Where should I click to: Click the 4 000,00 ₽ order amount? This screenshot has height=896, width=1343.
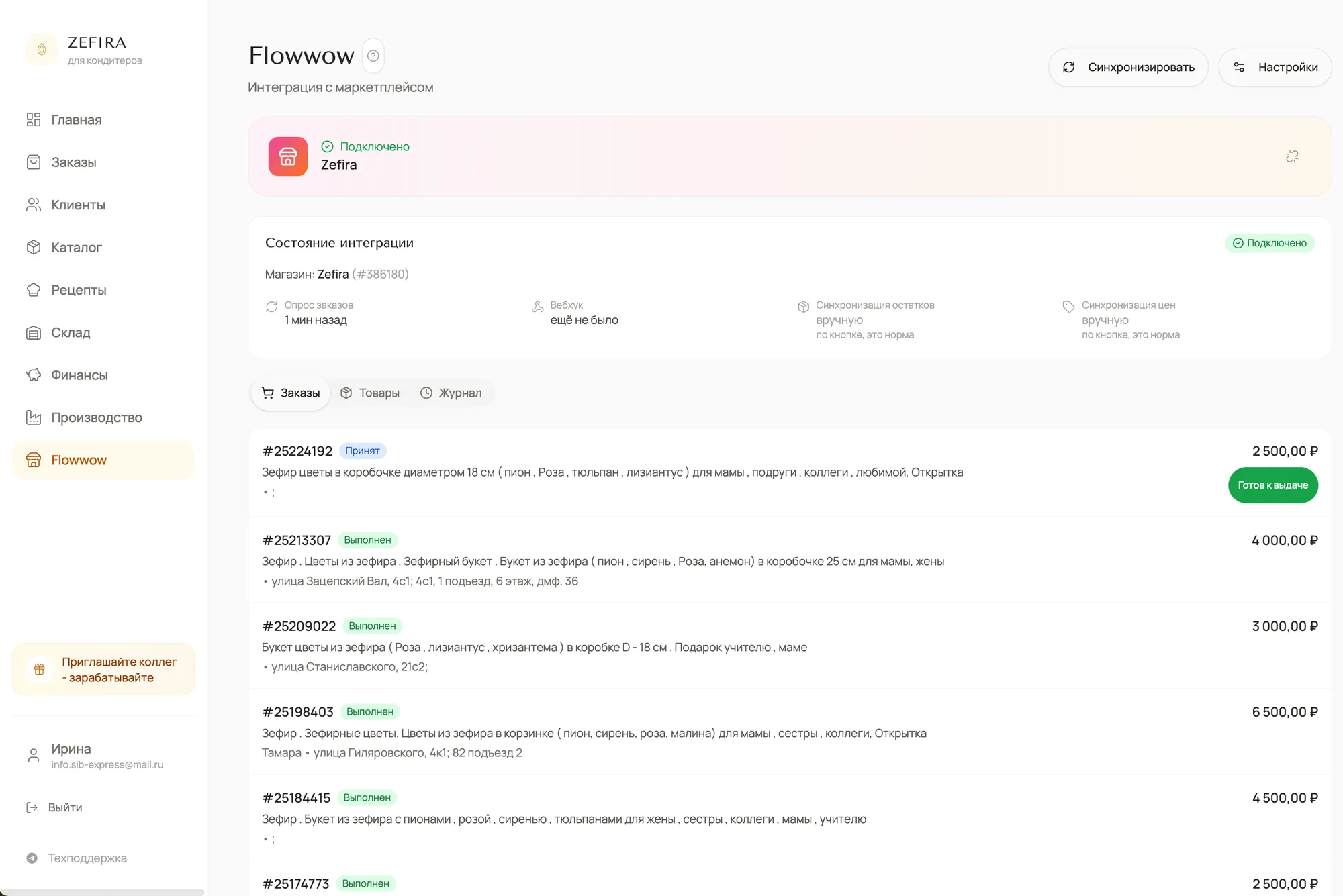[1285, 540]
